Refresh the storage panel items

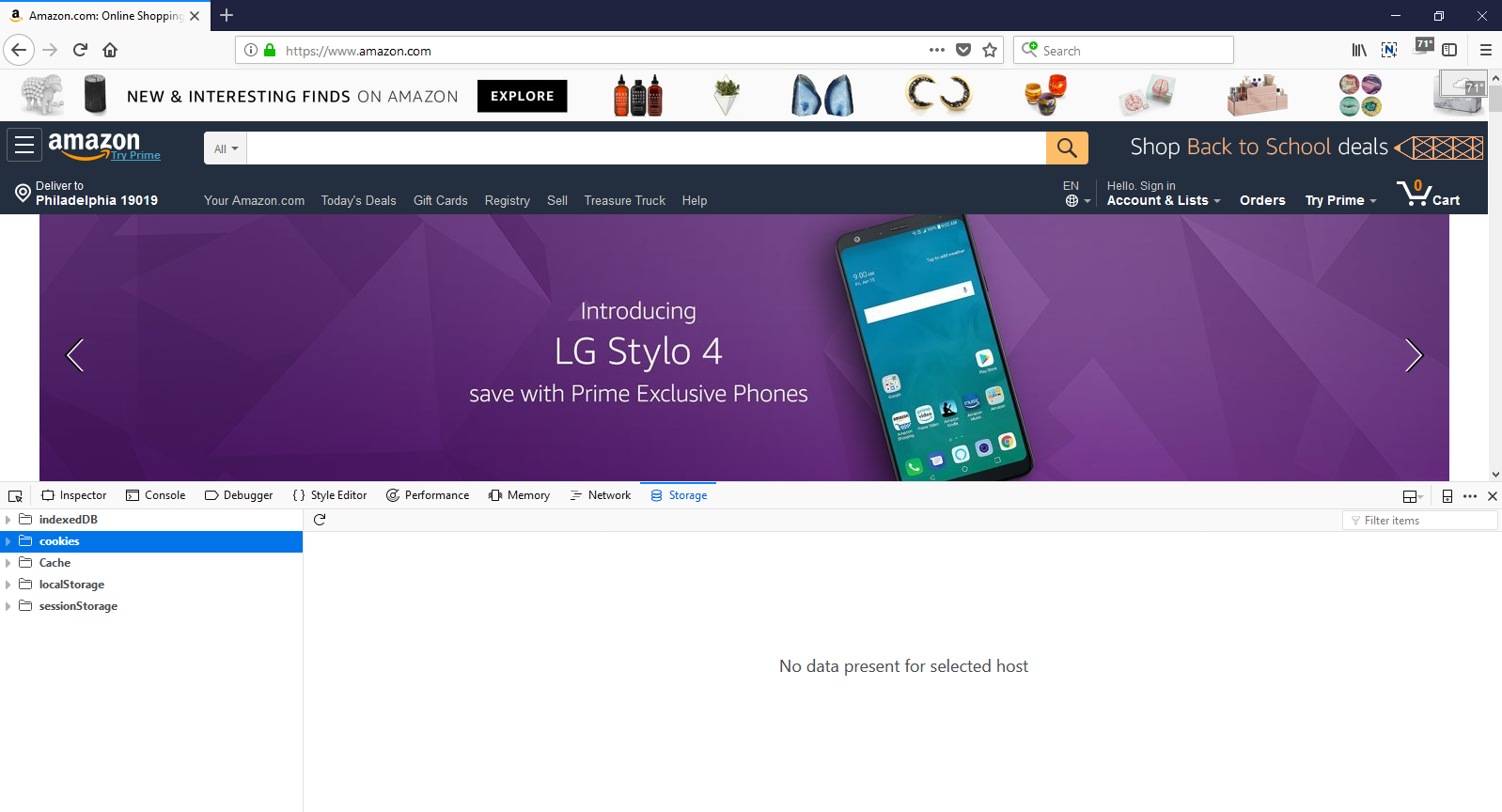[320, 520]
